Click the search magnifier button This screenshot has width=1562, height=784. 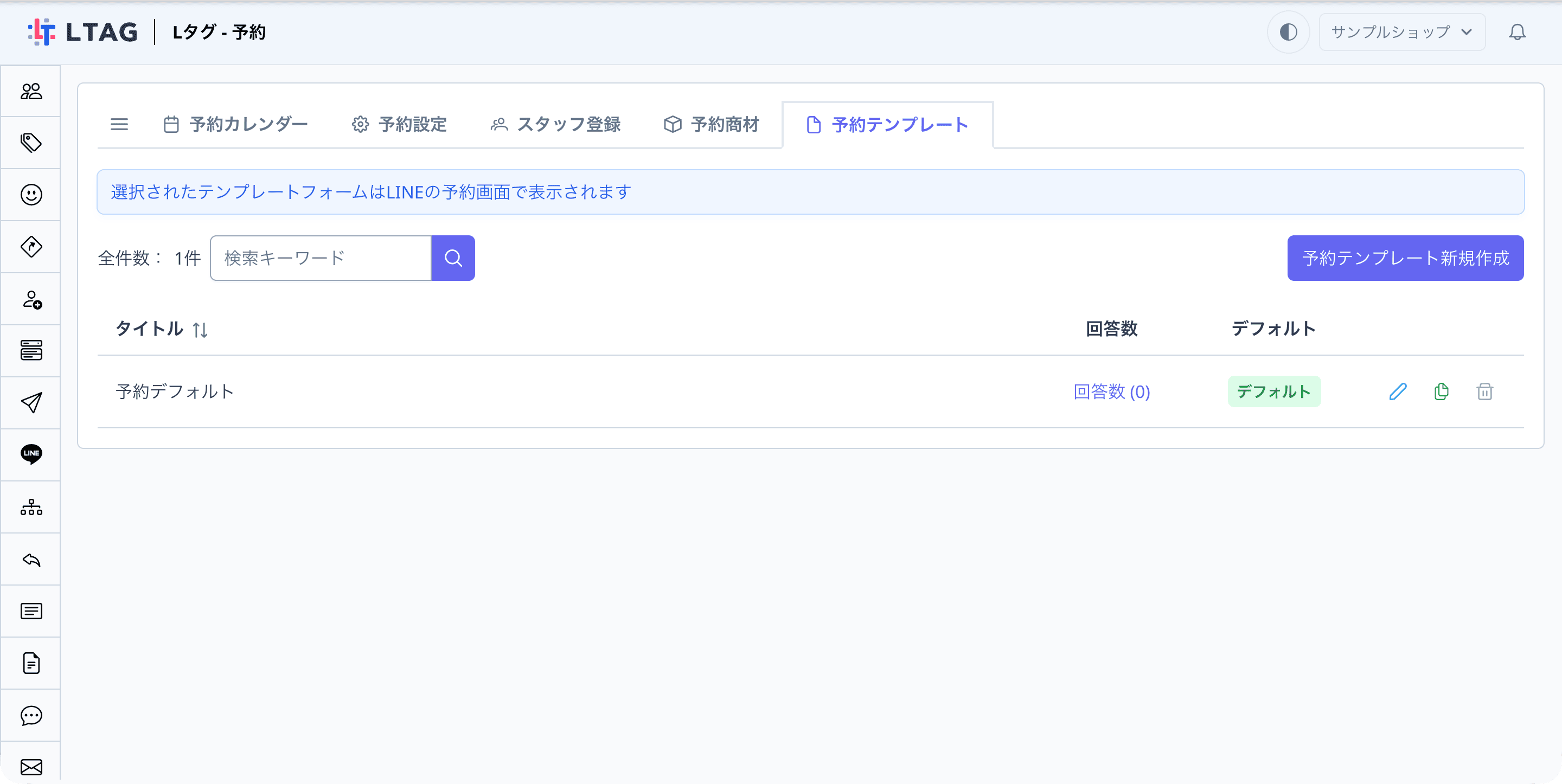click(x=453, y=258)
